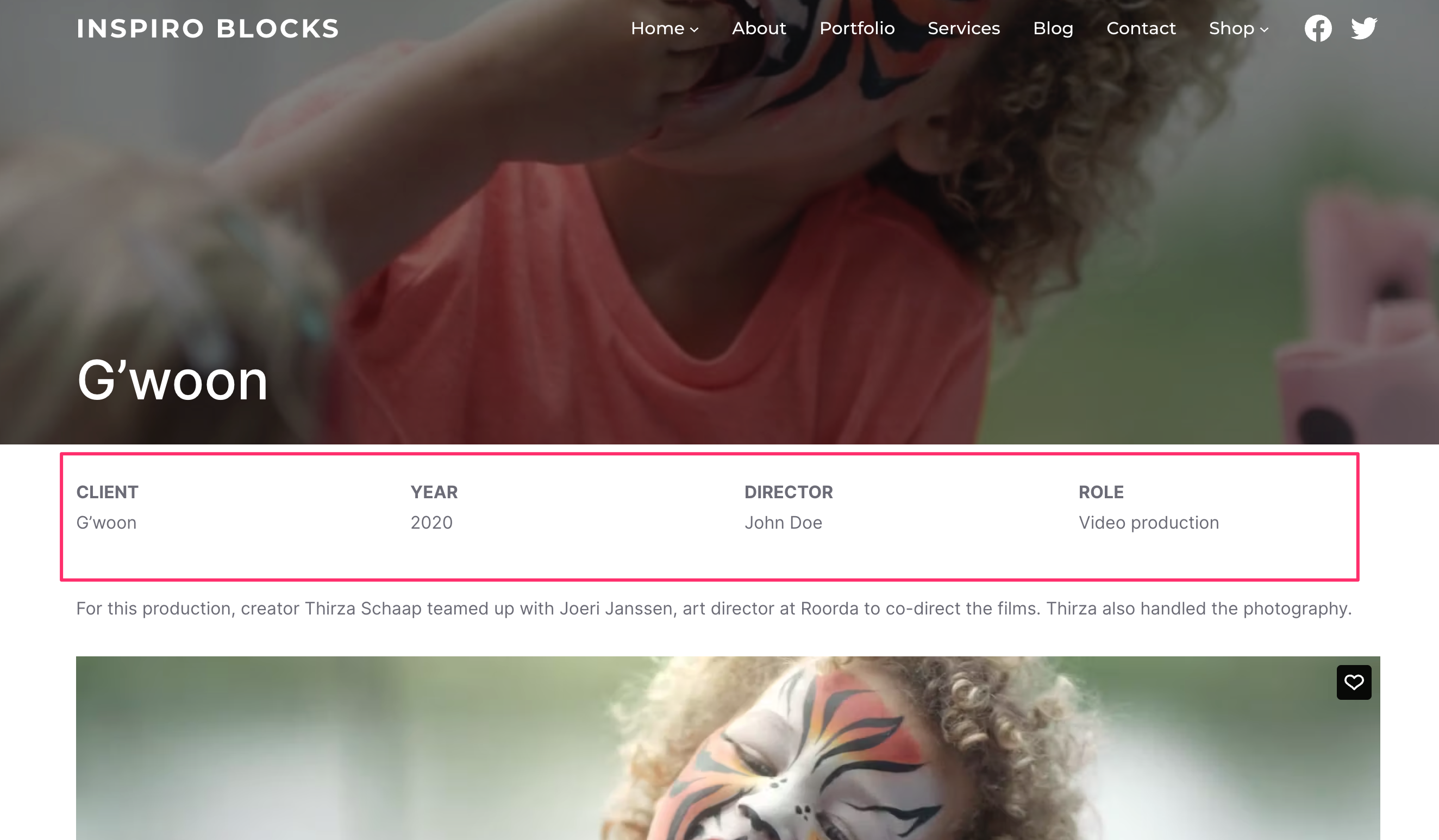Viewport: 1439px width, 840px height.
Task: Go to the Portfolio page
Action: 856,29
